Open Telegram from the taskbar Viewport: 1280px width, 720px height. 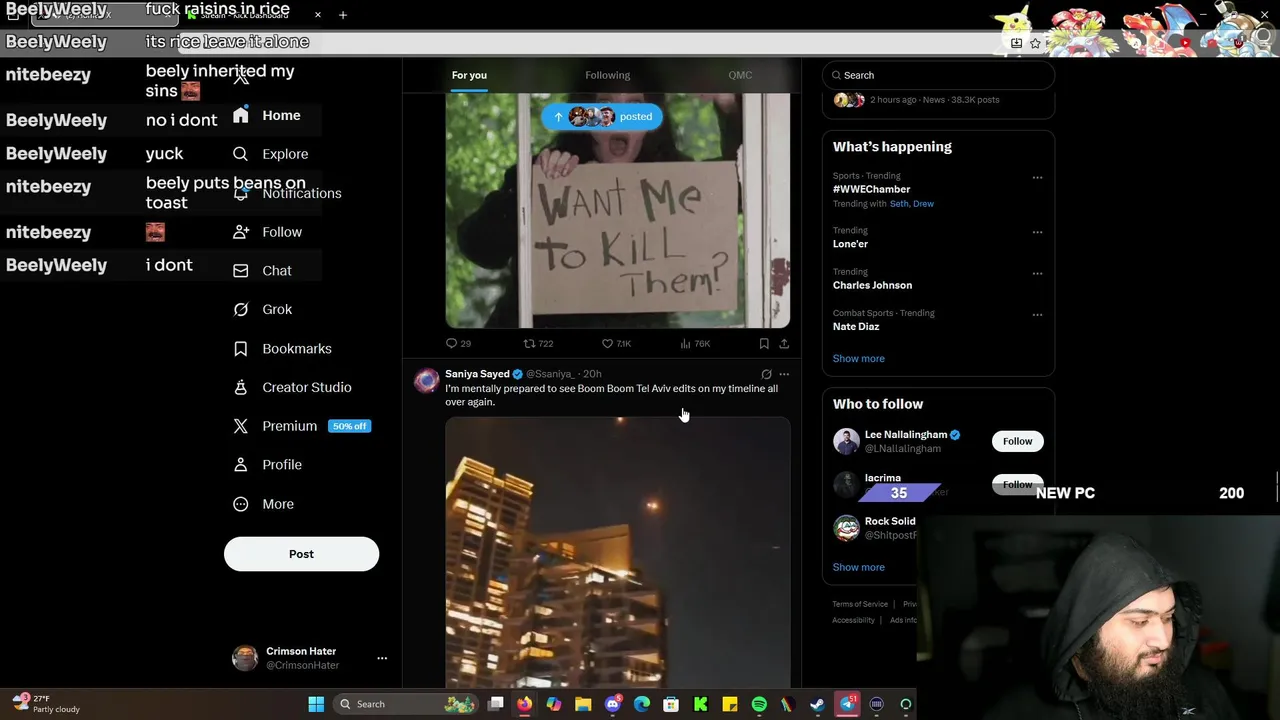coord(848,704)
